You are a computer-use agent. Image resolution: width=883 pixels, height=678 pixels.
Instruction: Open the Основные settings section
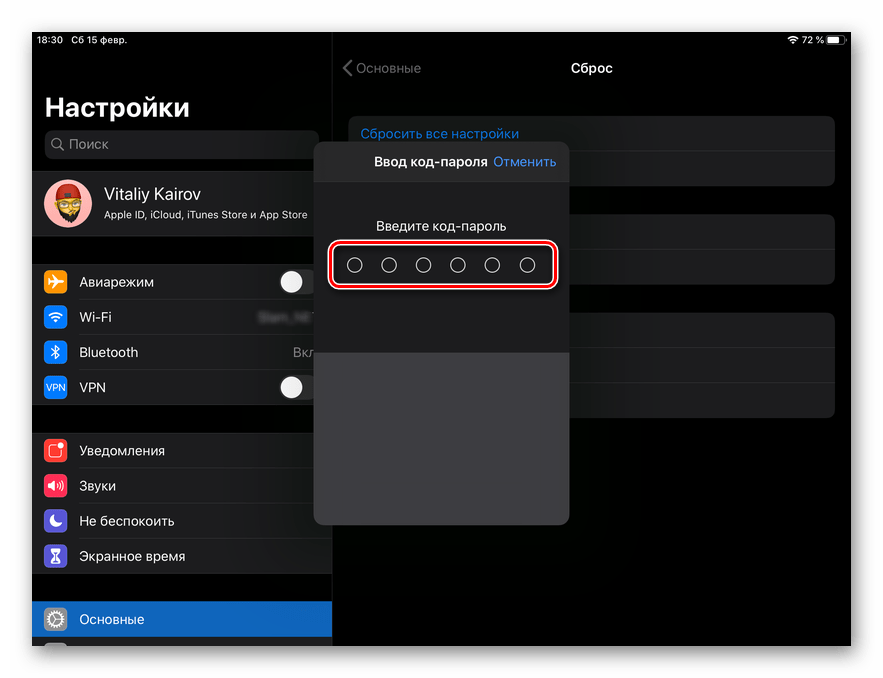[x=182, y=619]
